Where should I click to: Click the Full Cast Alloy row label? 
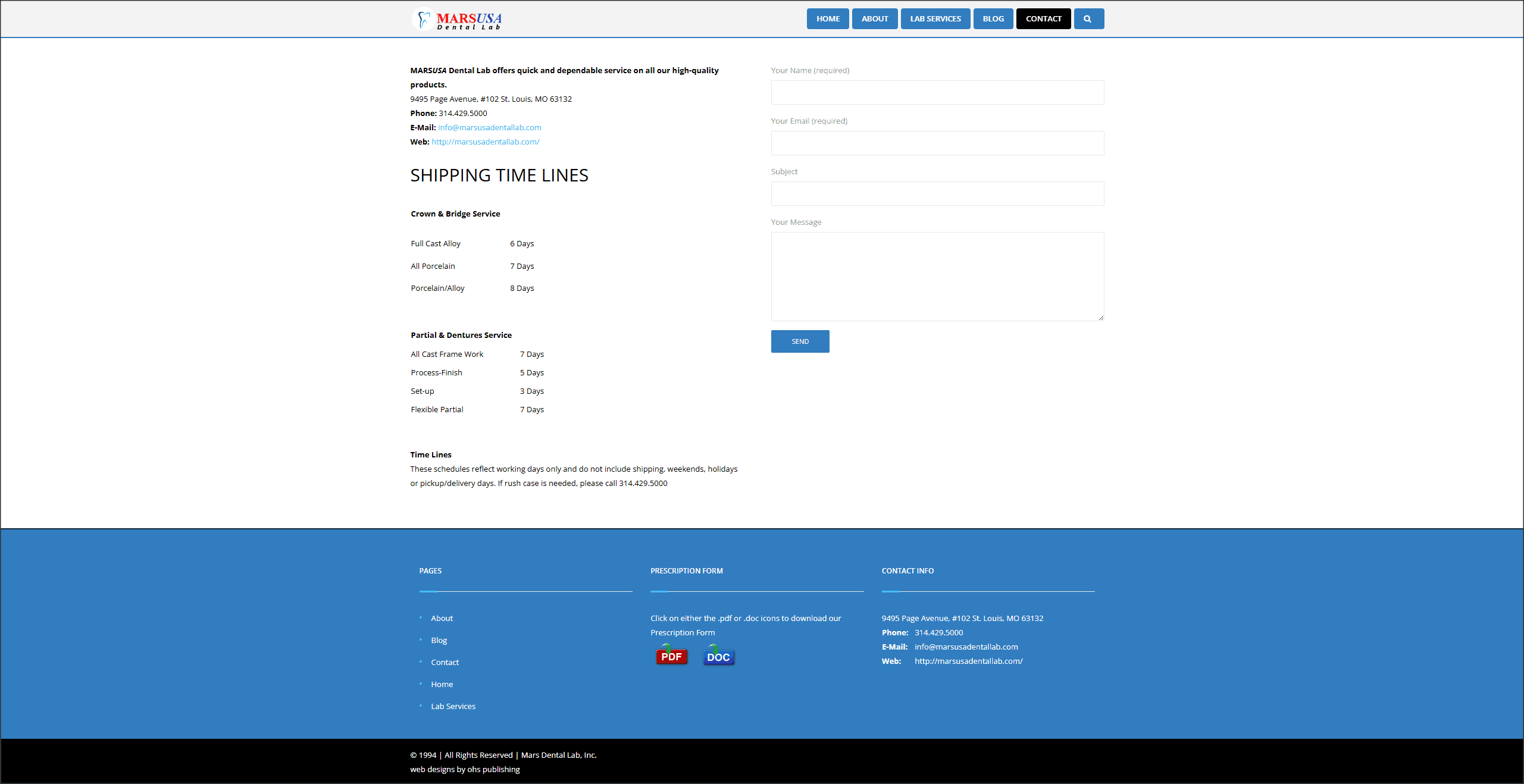(436, 244)
